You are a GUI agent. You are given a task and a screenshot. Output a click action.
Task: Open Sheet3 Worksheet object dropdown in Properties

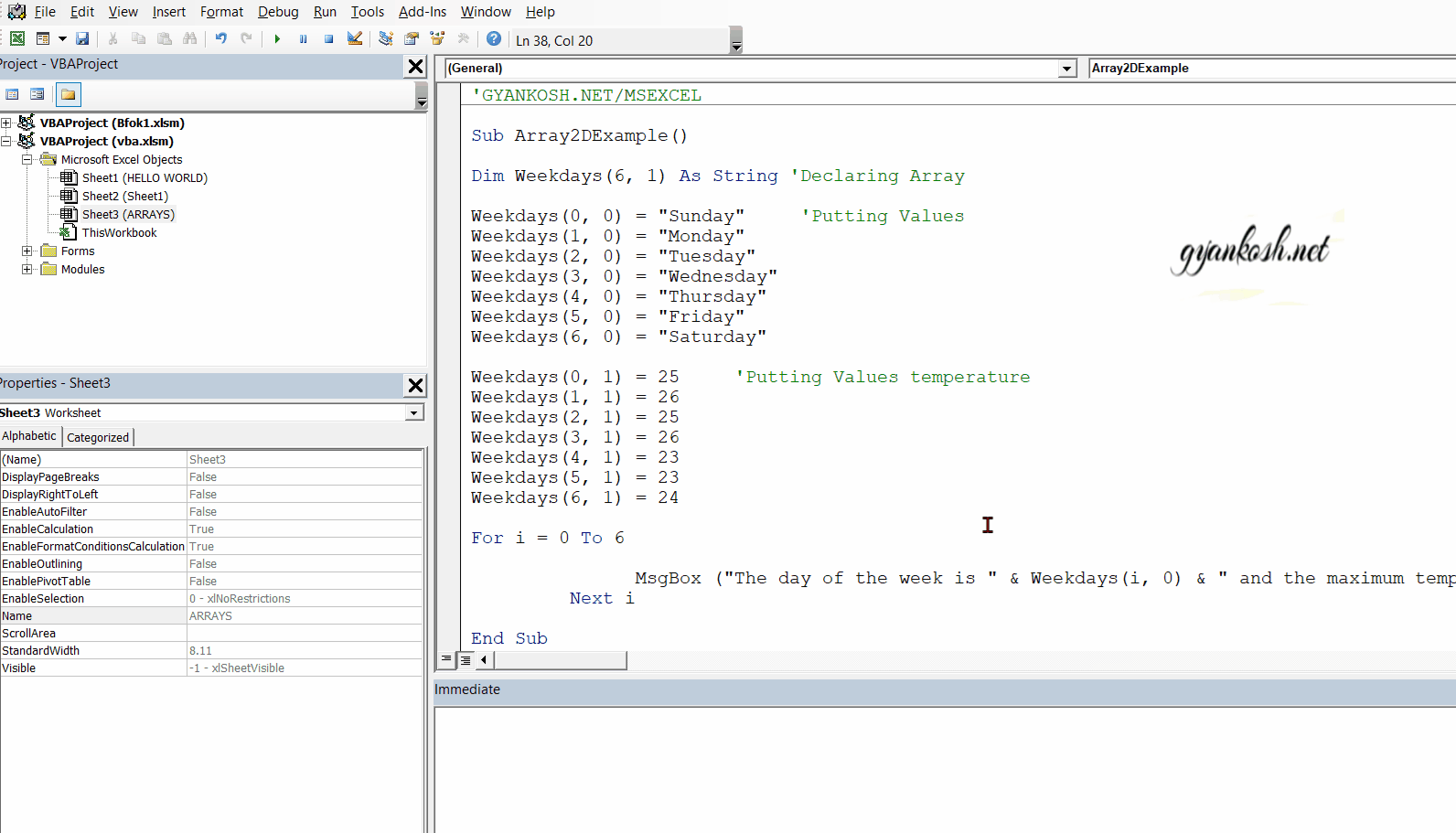point(414,413)
